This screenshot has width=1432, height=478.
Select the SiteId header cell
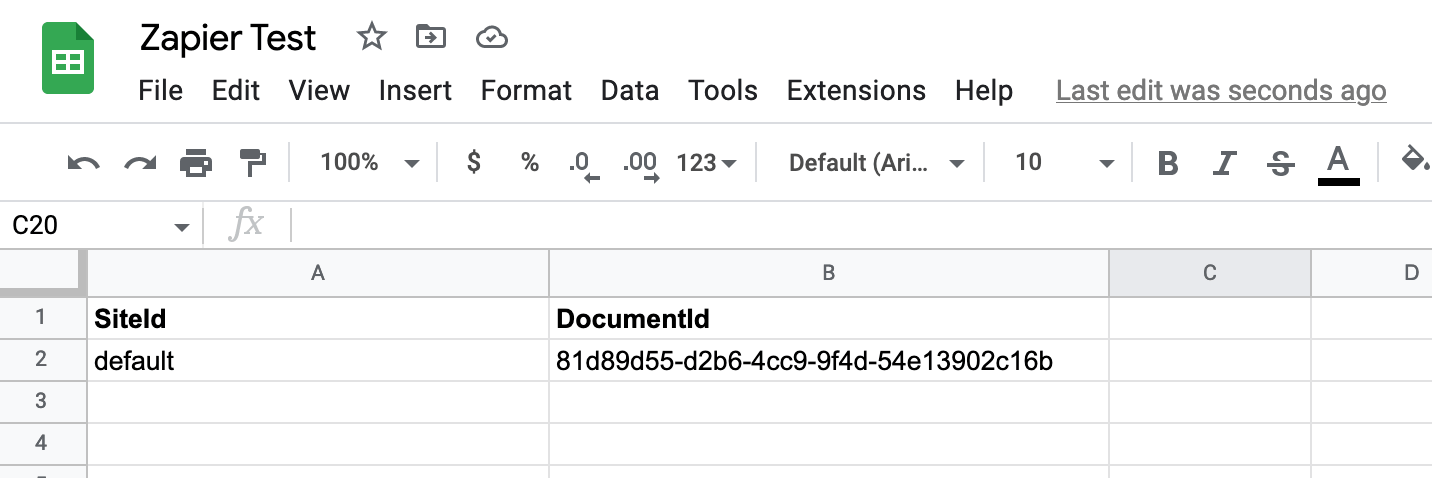pyautogui.click(x=318, y=318)
